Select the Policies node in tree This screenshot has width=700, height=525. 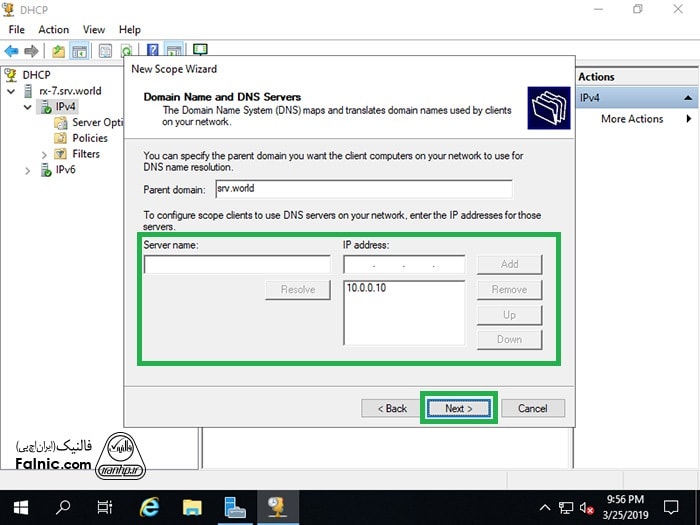coord(89,138)
